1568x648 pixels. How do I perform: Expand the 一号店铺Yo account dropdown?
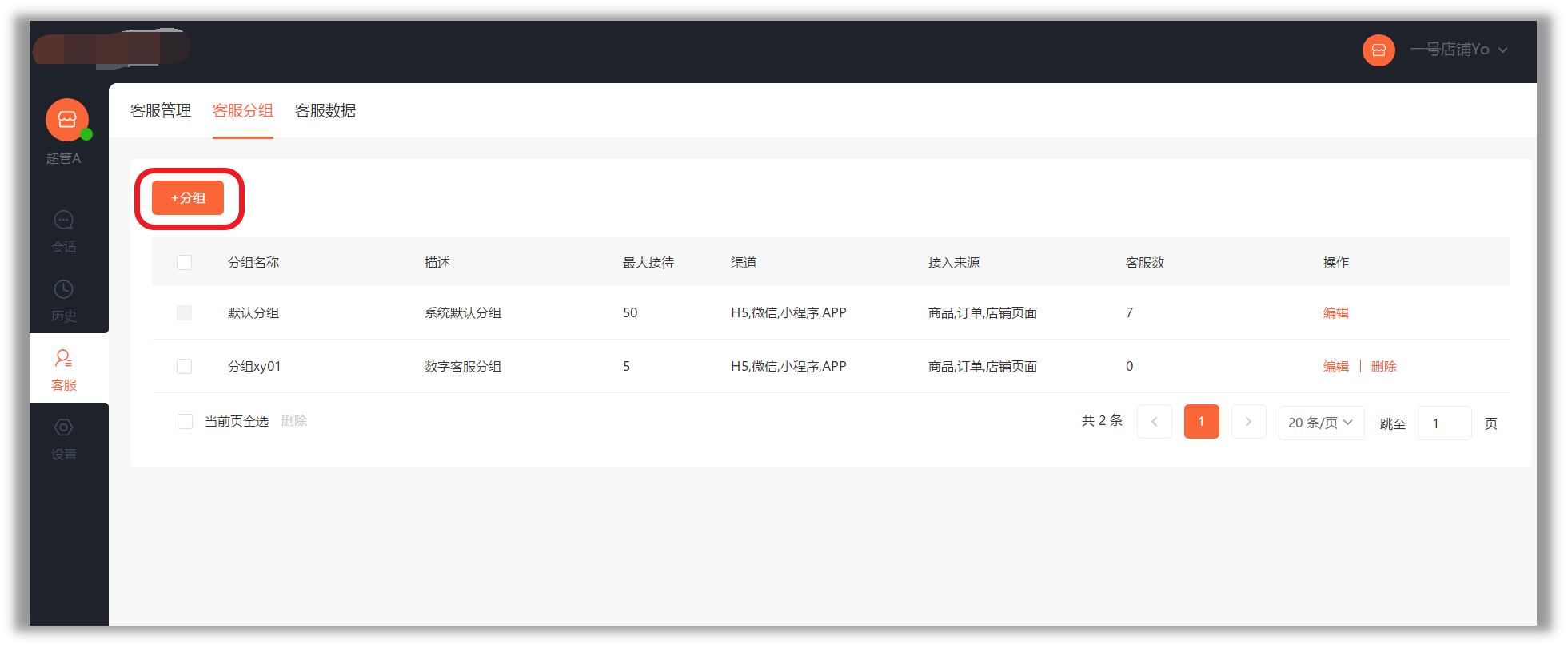click(1459, 50)
